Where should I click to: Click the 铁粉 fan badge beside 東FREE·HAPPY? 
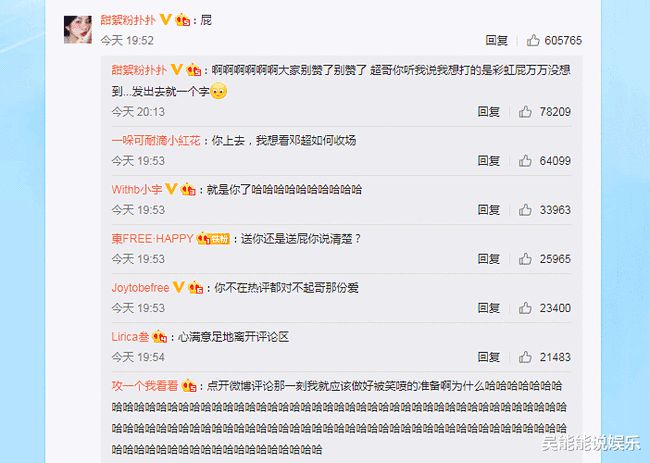coord(220,239)
